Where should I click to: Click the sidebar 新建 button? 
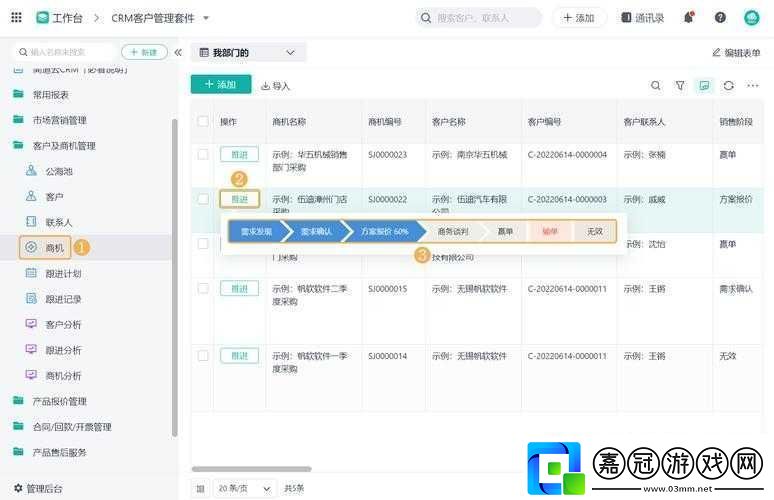(x=144, y=52)
